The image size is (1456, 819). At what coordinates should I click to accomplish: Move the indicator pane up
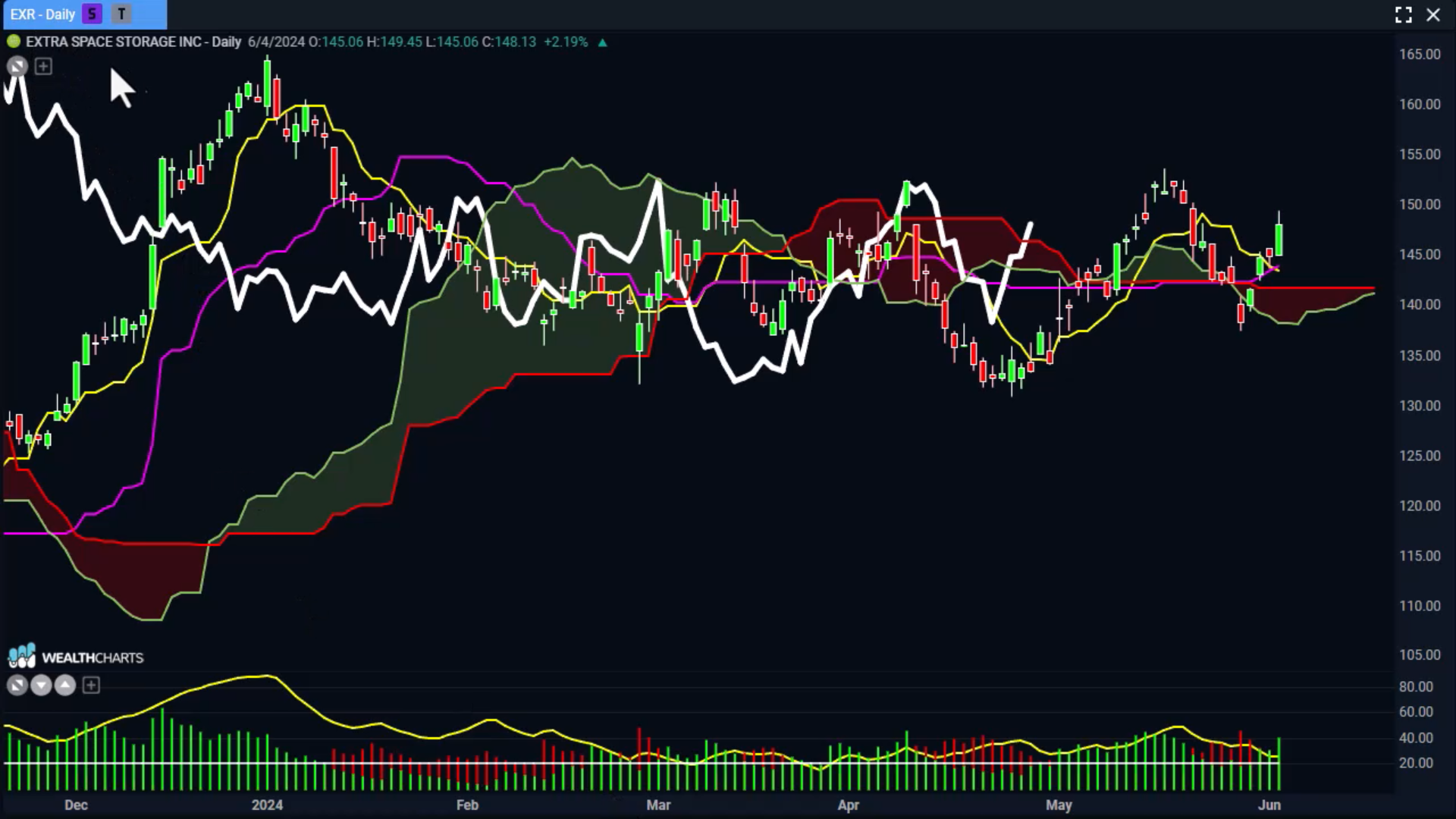pyautogui.click(x=65, y=686)
